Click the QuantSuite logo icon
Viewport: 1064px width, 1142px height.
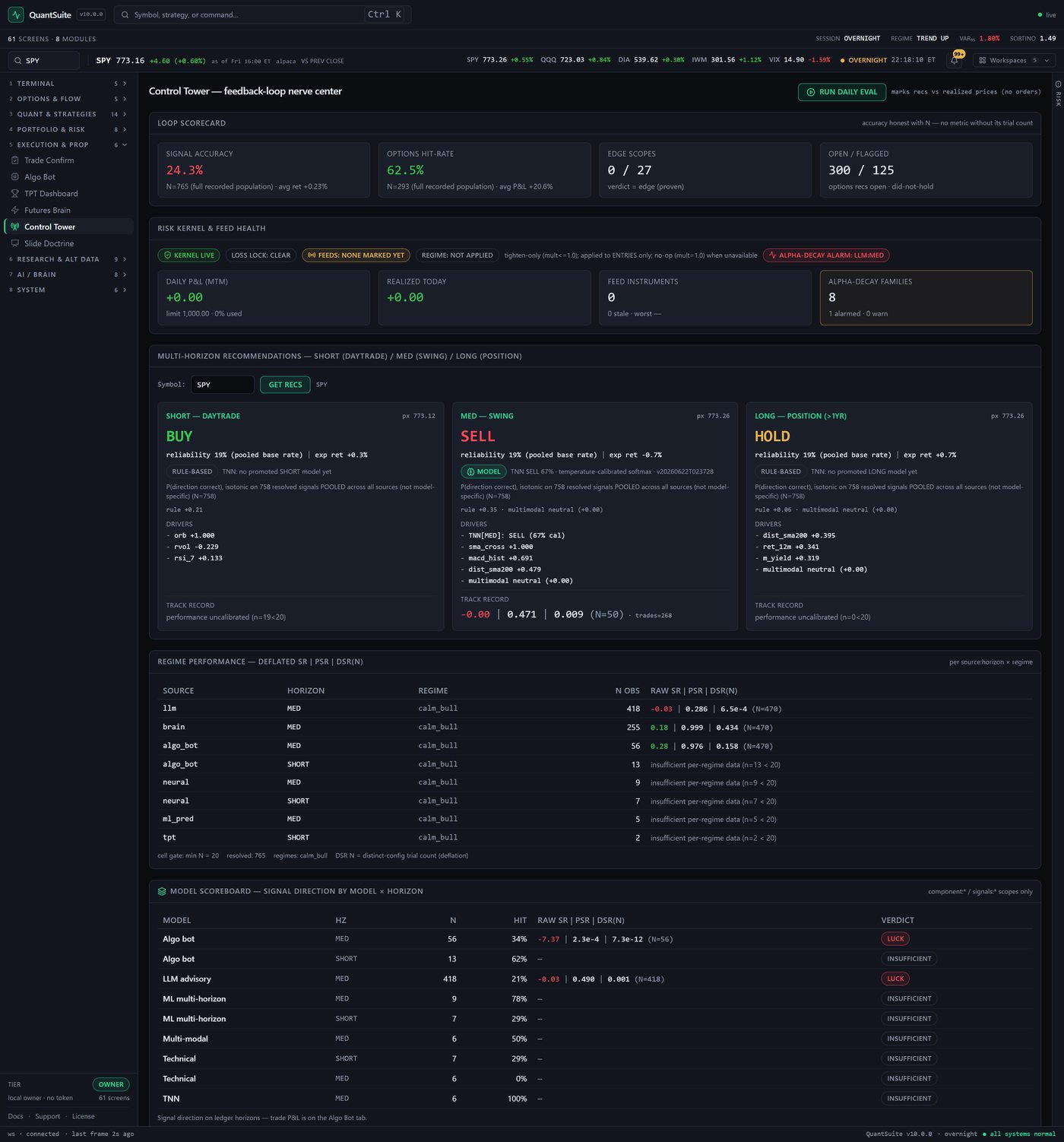coord(16,14)
